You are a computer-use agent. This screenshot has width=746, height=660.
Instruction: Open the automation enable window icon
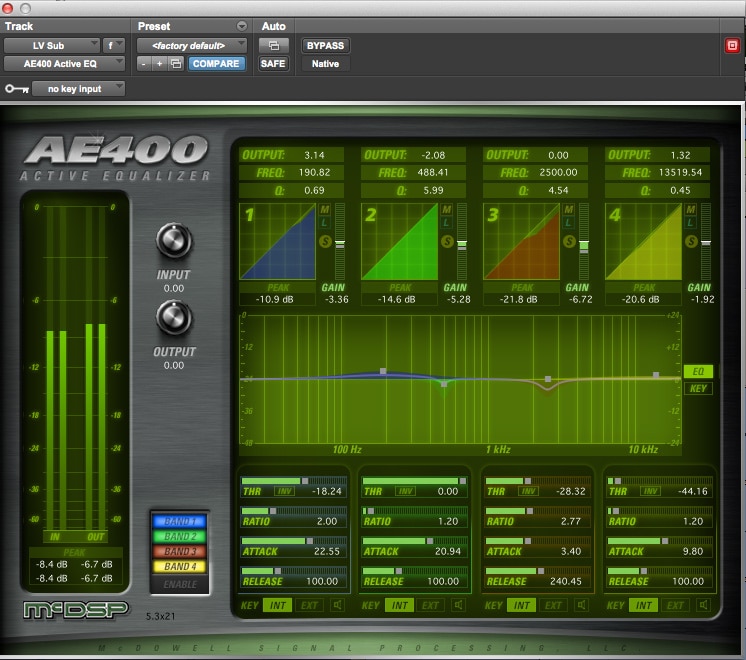(274, 46)
